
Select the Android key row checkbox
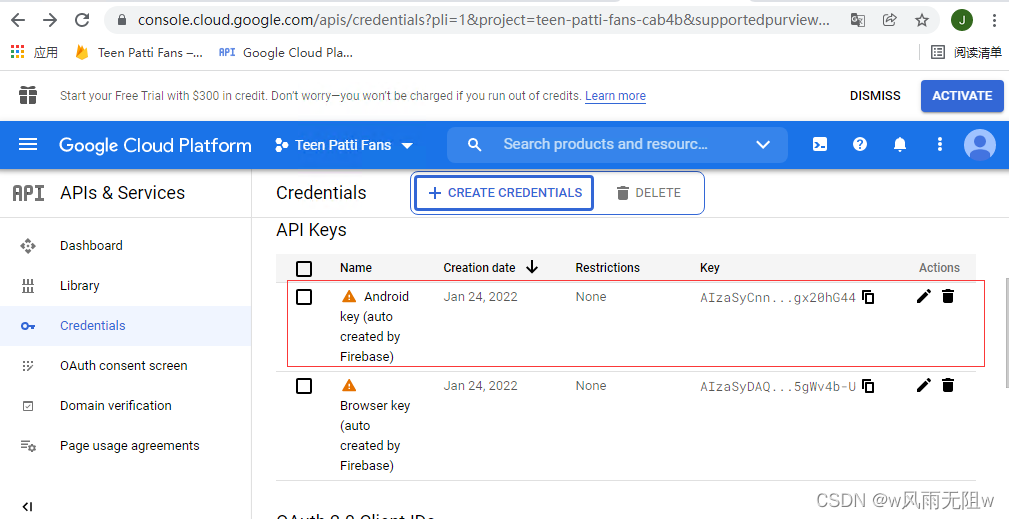click(304, 297)
